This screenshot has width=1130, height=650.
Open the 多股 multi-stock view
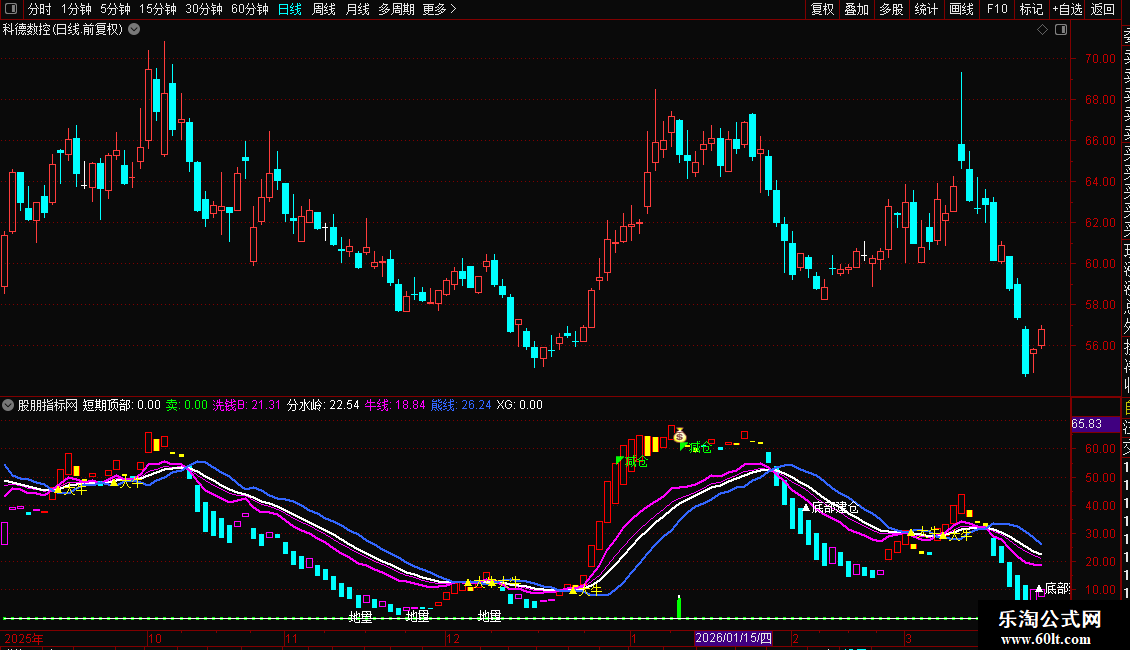point(891,9)
